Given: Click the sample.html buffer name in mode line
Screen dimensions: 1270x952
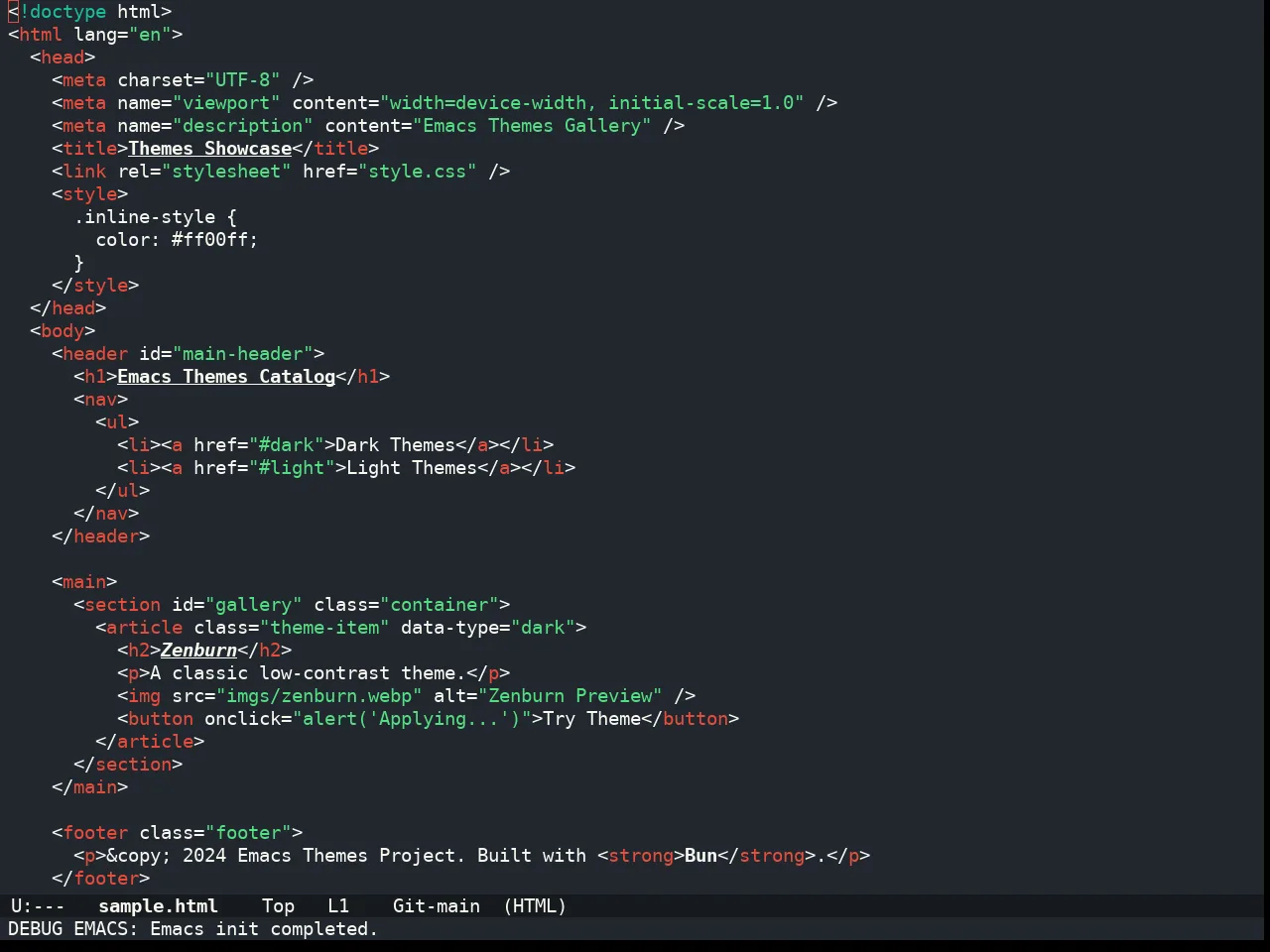Looking at the screenshot, I should [158, 905].
